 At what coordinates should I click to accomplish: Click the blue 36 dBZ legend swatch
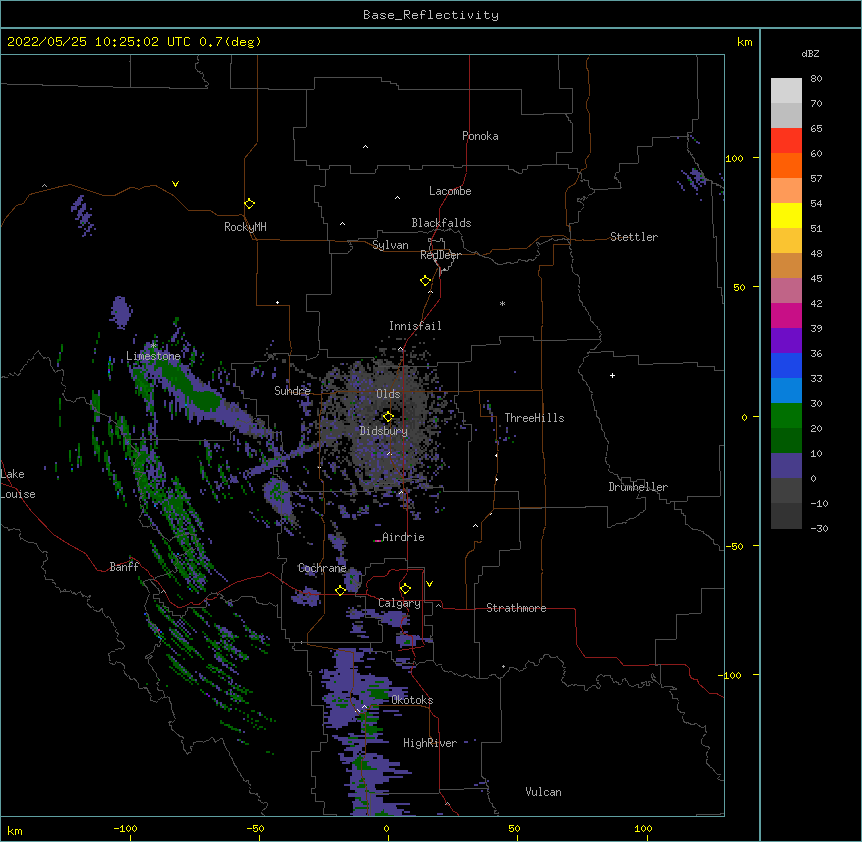click(x=786, y=365)
